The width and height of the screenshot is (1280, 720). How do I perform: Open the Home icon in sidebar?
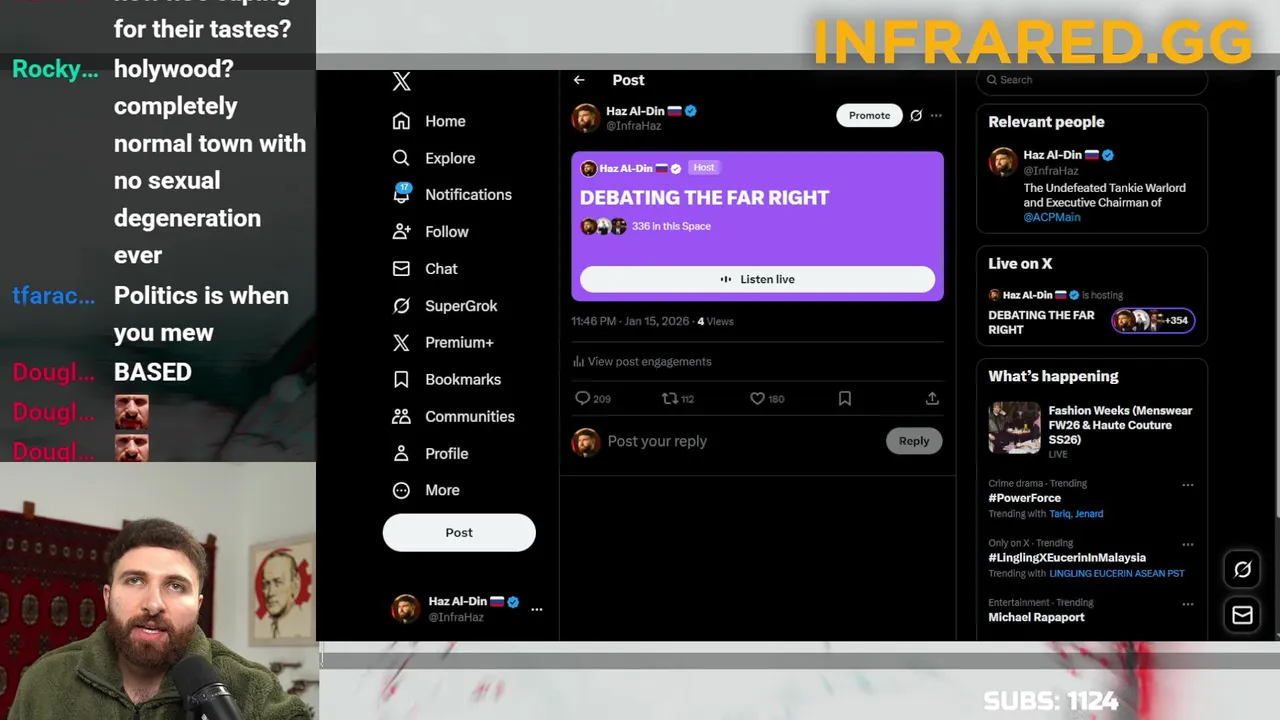tap(401, 121)
